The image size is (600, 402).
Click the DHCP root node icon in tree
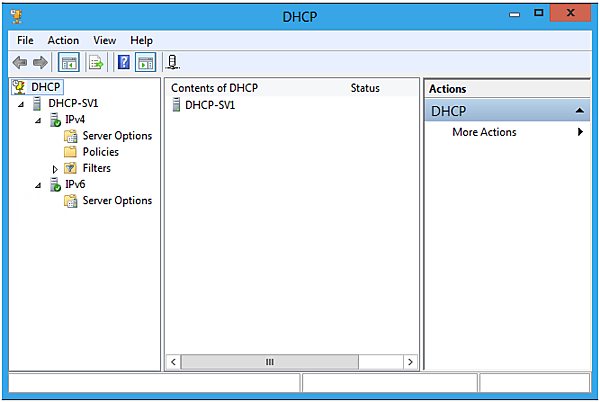(x=19, y=87)
